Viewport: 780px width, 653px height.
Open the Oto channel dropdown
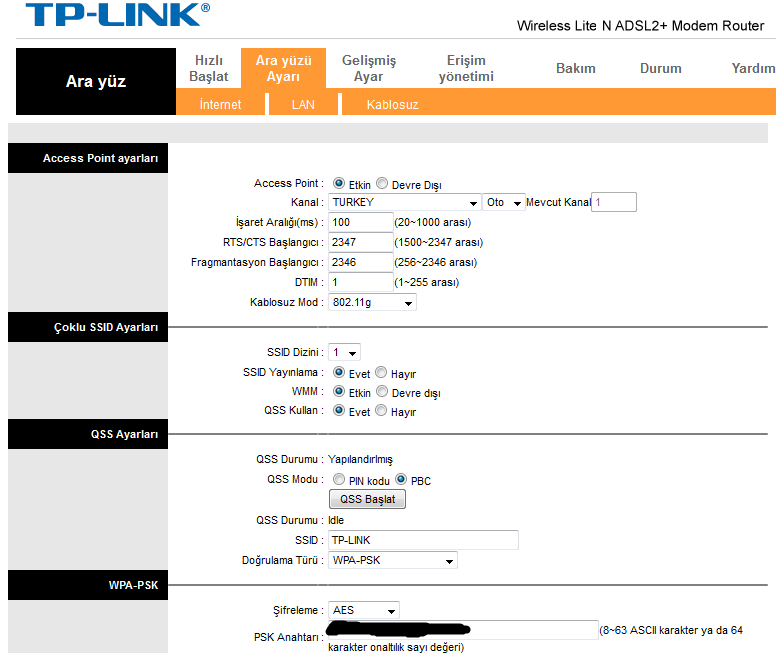[503, 202]
